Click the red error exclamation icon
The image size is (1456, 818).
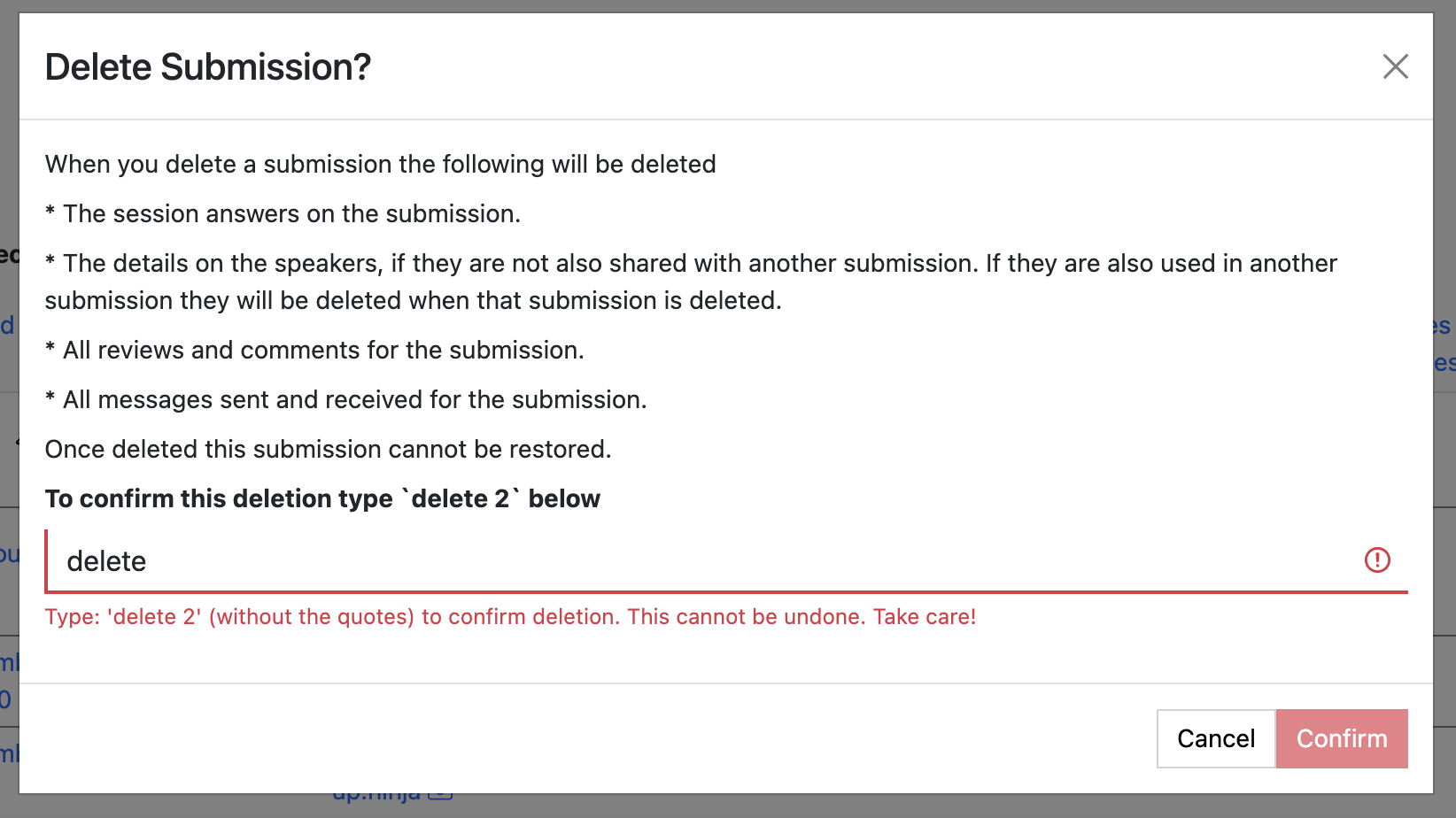pyautogui.click(x=1377, y=560)
